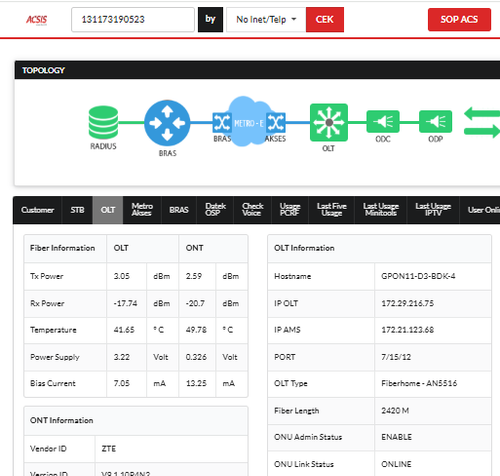
Task: Click the Bias Current value 7.05
Action: click(121, 383)
